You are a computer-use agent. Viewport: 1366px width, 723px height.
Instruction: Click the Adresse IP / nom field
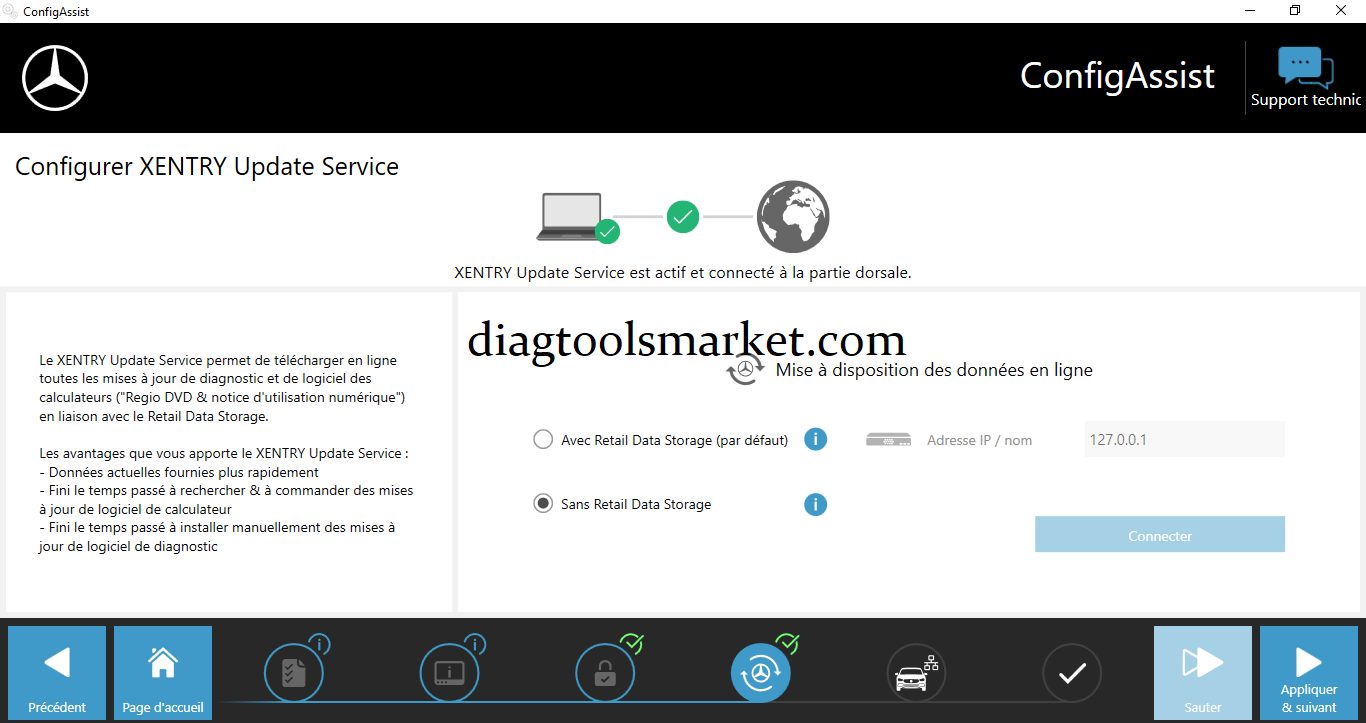click(1184, 439)
